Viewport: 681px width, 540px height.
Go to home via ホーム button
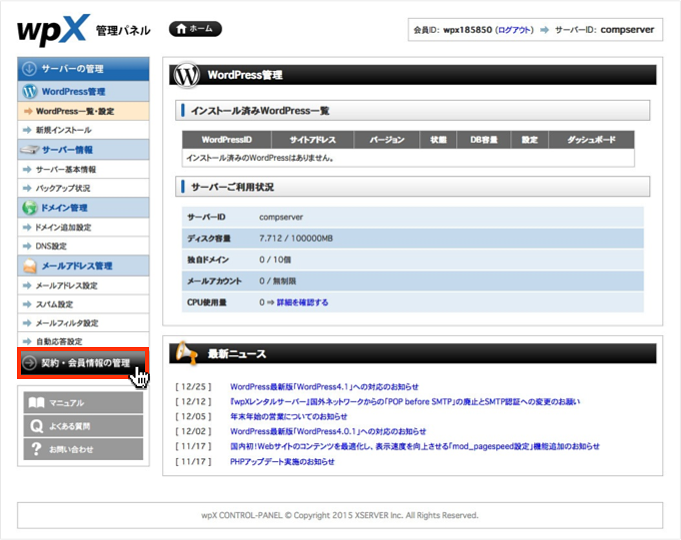195,29
